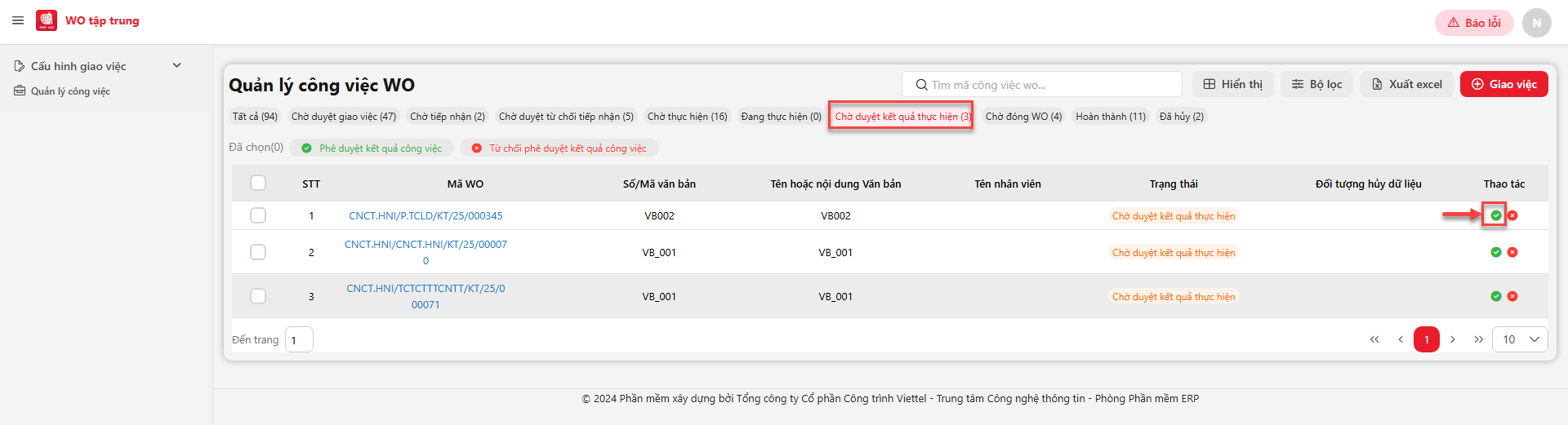The height and width of the screenshot is (425, 1568).
Task: Check the row 3 checkbox
Action: pos(258,296)
